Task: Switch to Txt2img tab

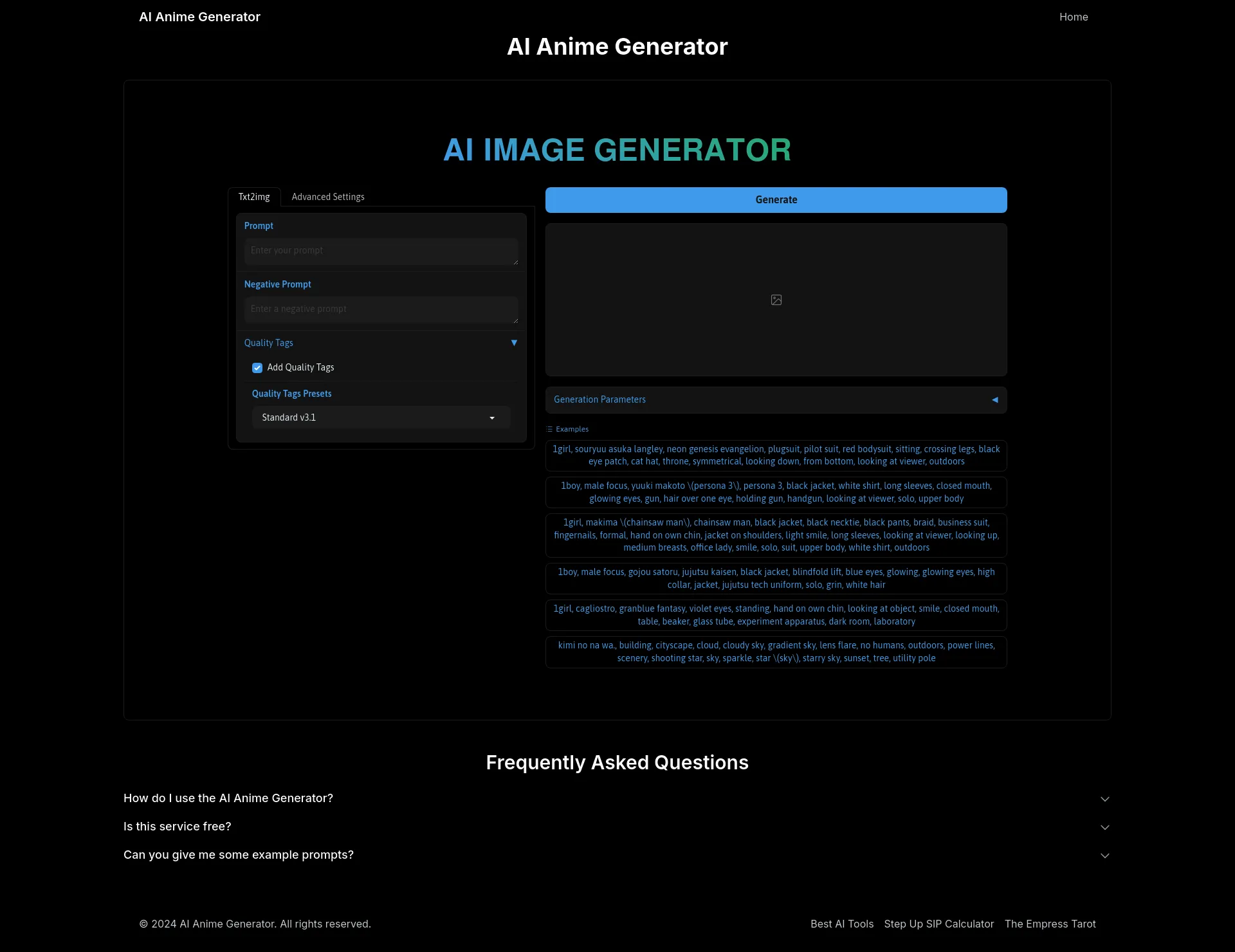Action: tap(255, 196)
